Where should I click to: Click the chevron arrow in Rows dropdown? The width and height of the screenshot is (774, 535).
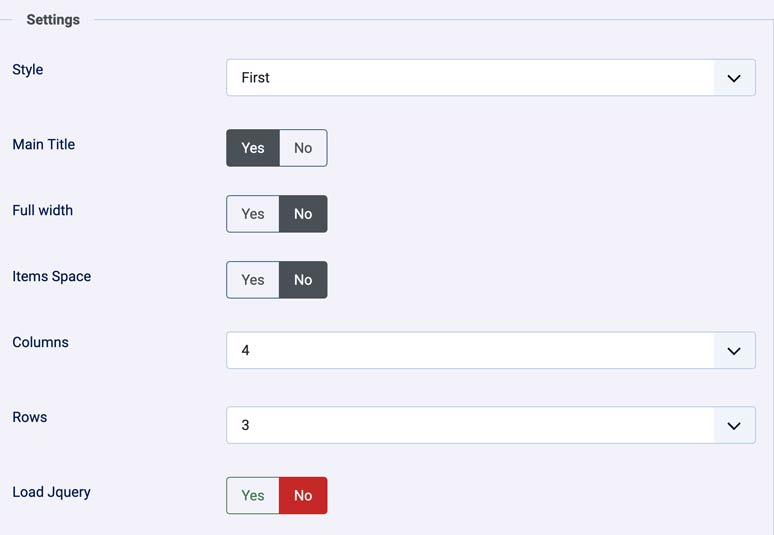734,425
